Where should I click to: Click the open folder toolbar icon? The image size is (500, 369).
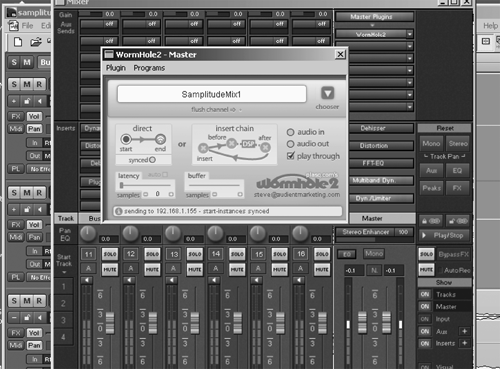(36, 42)
